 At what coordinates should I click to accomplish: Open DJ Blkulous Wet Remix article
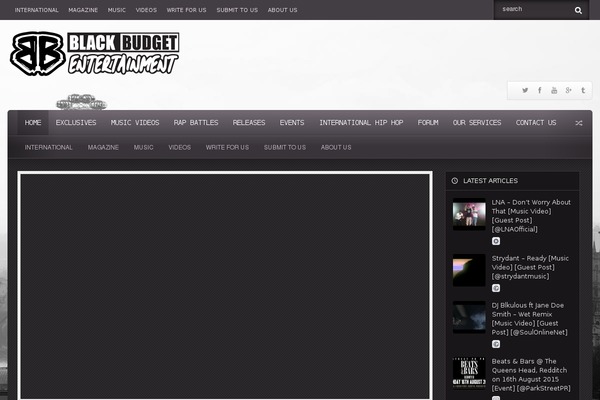(530, 319)
